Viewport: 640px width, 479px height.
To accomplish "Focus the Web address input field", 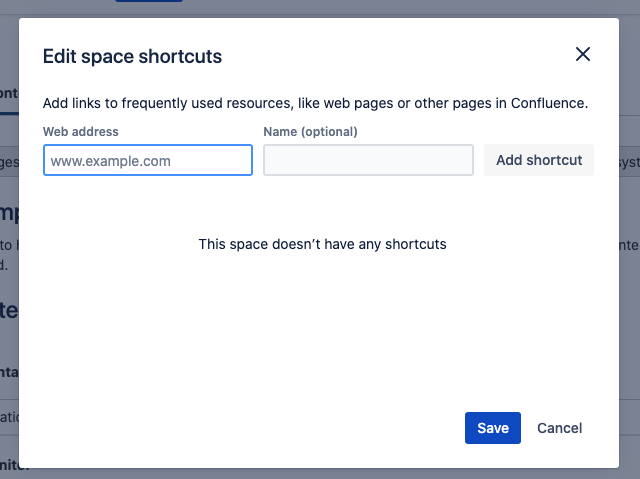I will 148,160.
